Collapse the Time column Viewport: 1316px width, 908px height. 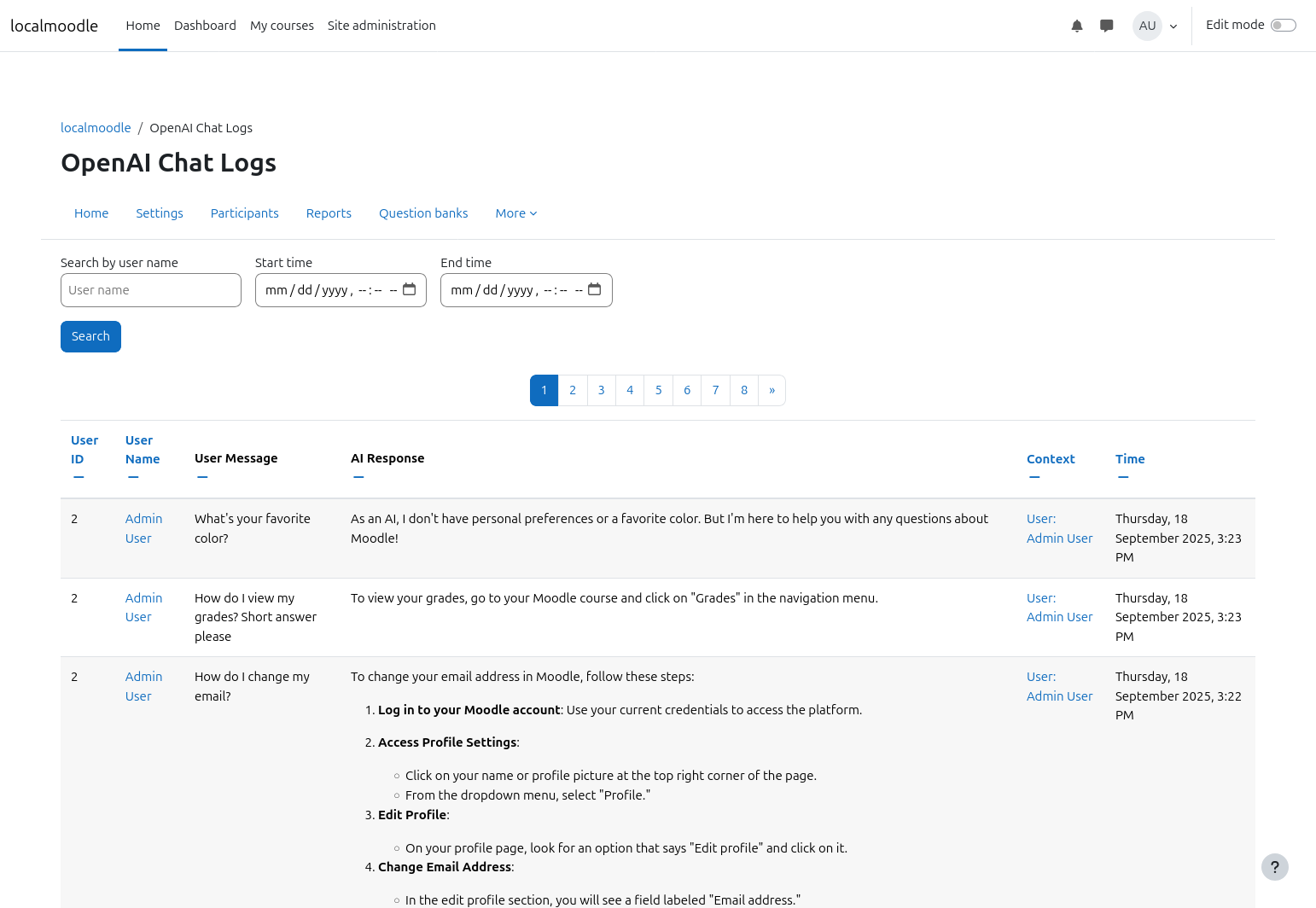click(1123, 477)
